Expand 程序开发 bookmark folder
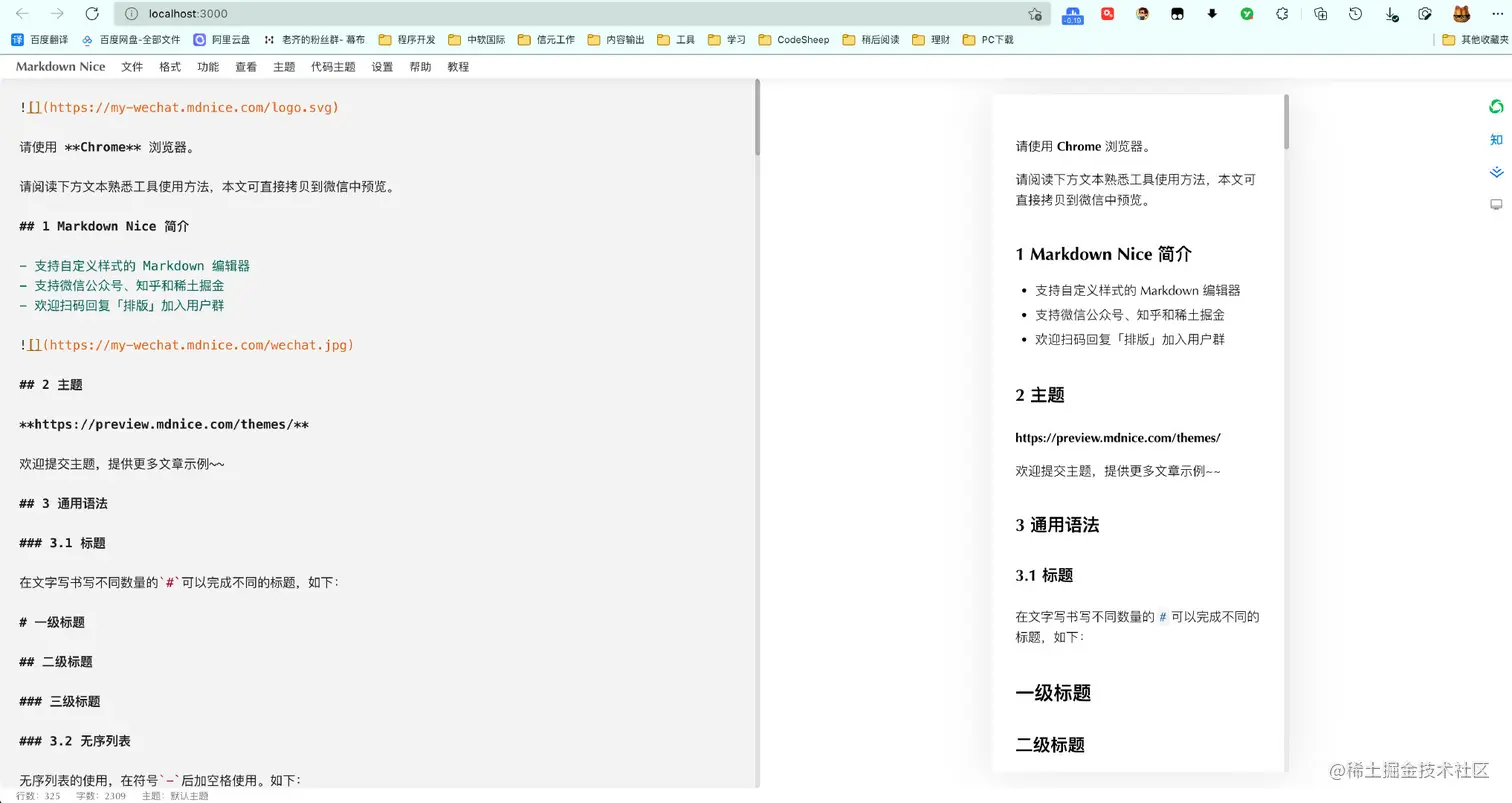 (407, 40)
